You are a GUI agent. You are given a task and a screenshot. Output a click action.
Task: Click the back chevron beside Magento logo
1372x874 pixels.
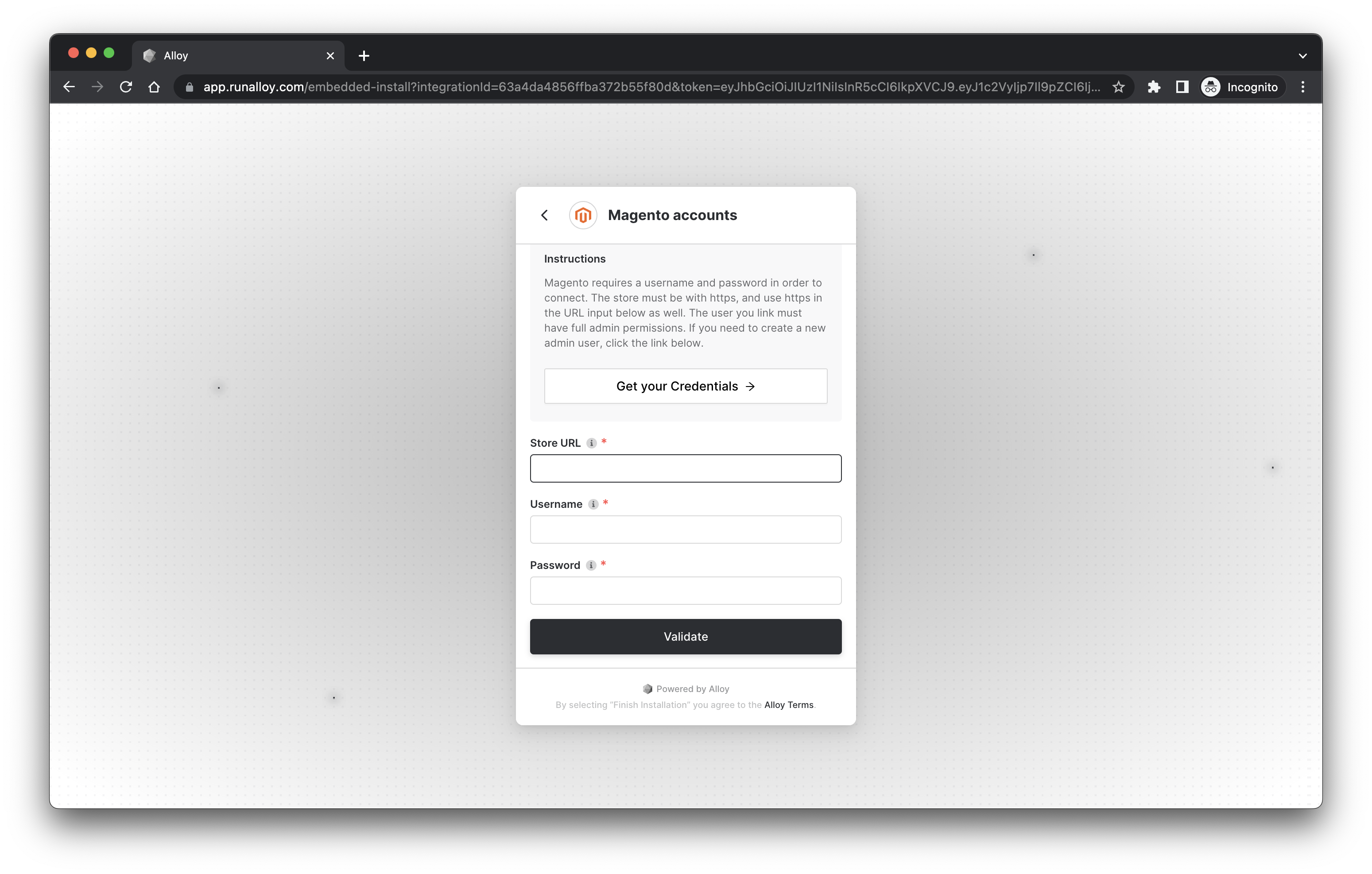pos(544,215)
